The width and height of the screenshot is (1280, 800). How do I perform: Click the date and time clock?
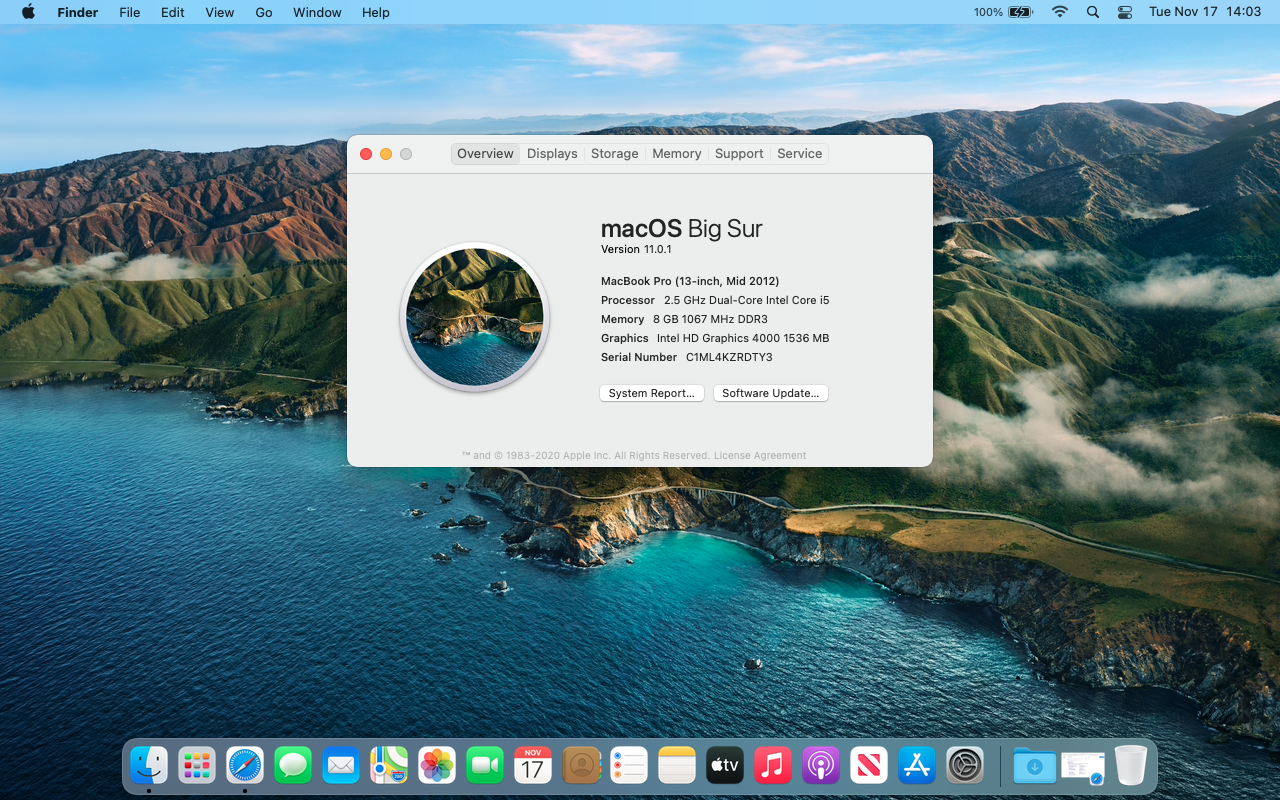pos(1205,12)
